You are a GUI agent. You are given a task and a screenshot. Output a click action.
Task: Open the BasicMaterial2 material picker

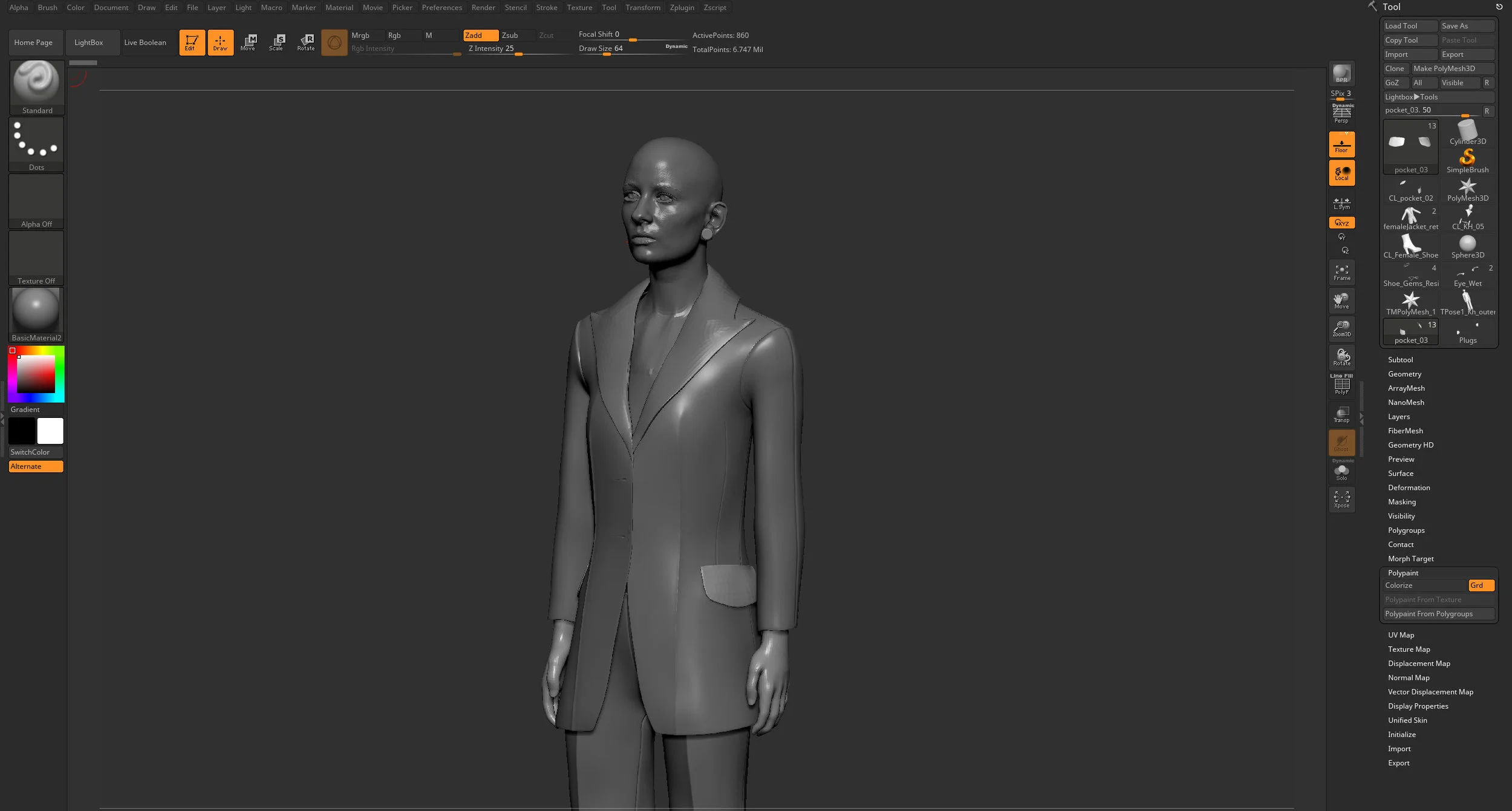point(37,315)
